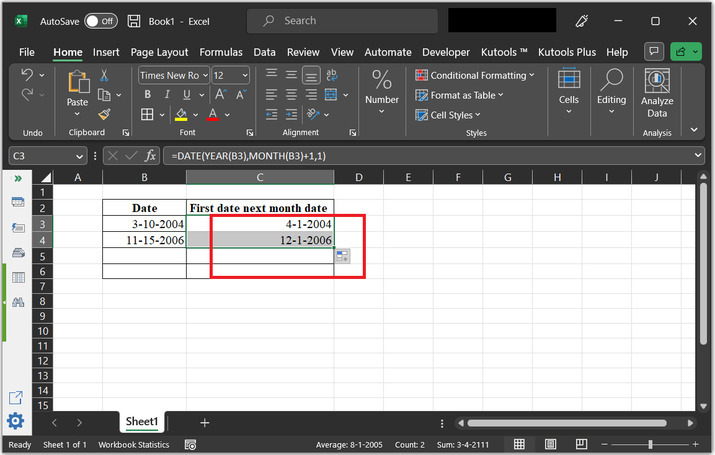Open the Name Box dropdown
Image resolution: width=715 pixels, height=455 pixels.
point(80,156)
